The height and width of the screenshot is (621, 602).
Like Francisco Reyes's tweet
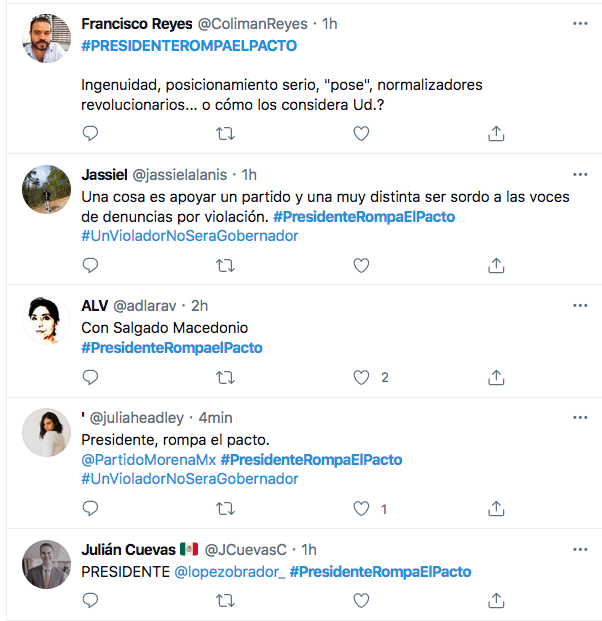(362, 133)
